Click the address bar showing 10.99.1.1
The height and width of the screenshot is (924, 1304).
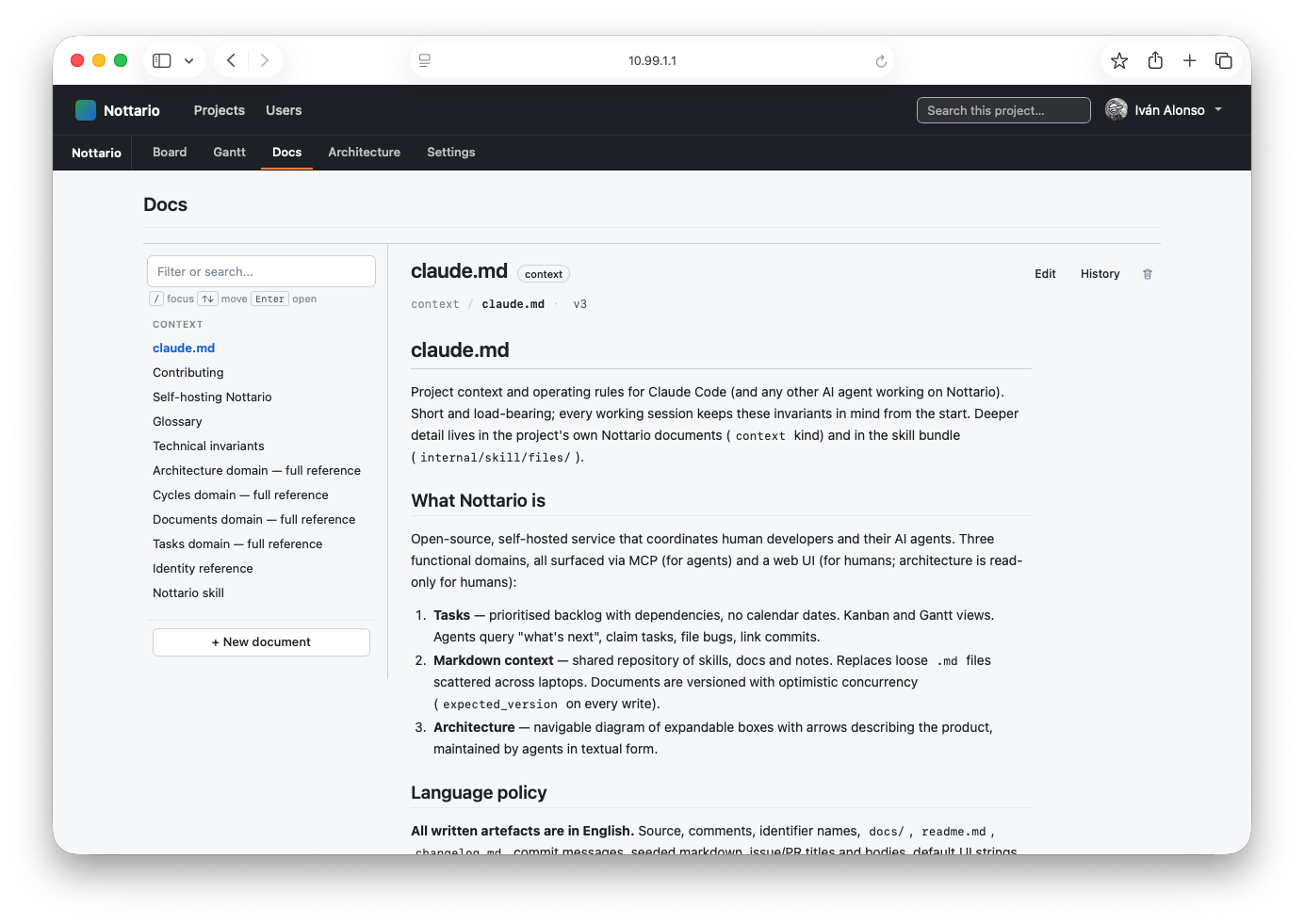tap(652, 60)
